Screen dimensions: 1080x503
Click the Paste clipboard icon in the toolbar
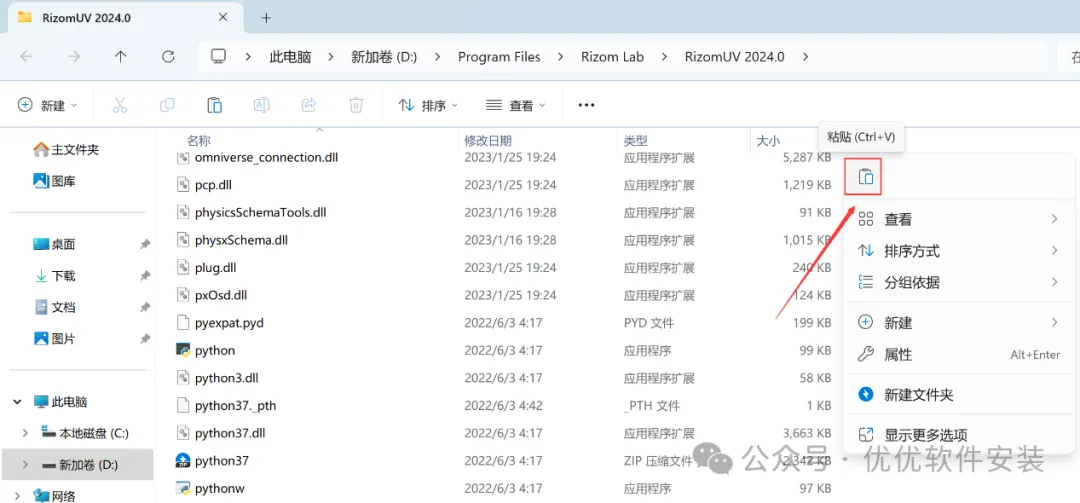[x=214, y=105]
